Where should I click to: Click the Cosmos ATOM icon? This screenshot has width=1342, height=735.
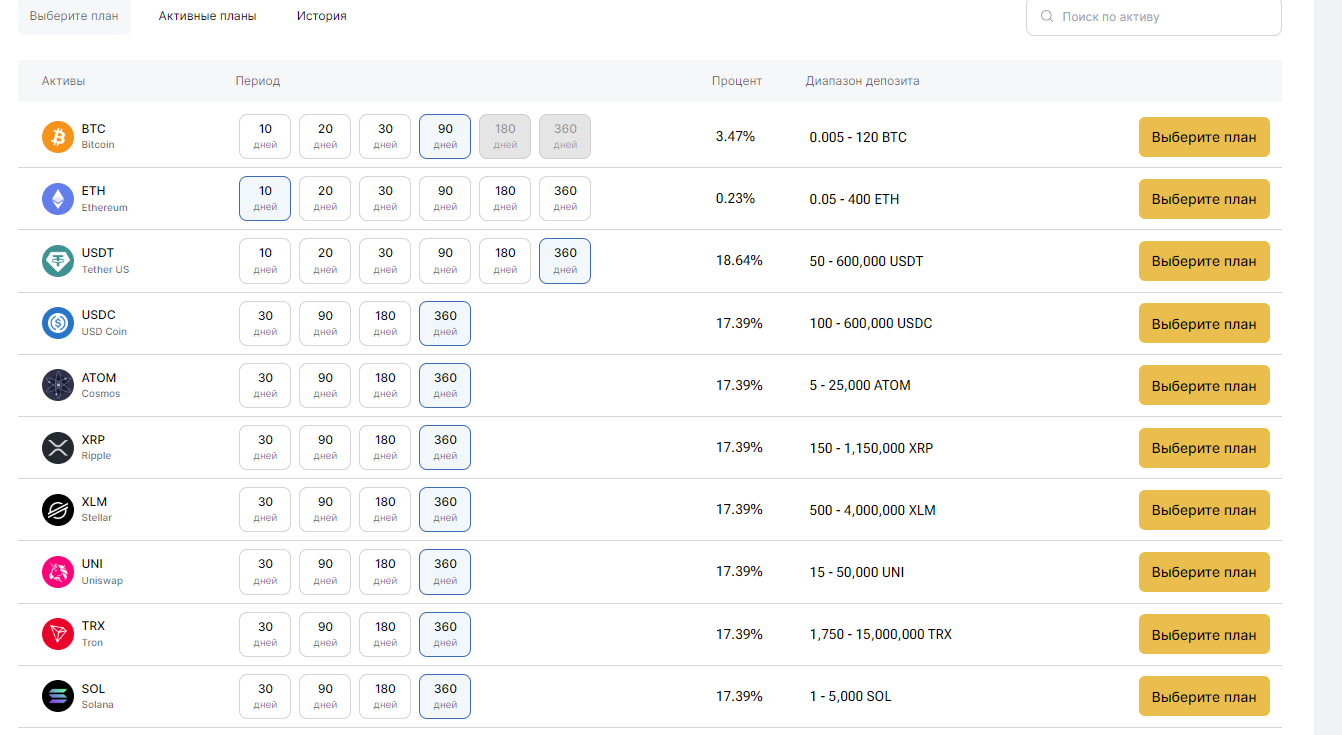coord(58,385)
